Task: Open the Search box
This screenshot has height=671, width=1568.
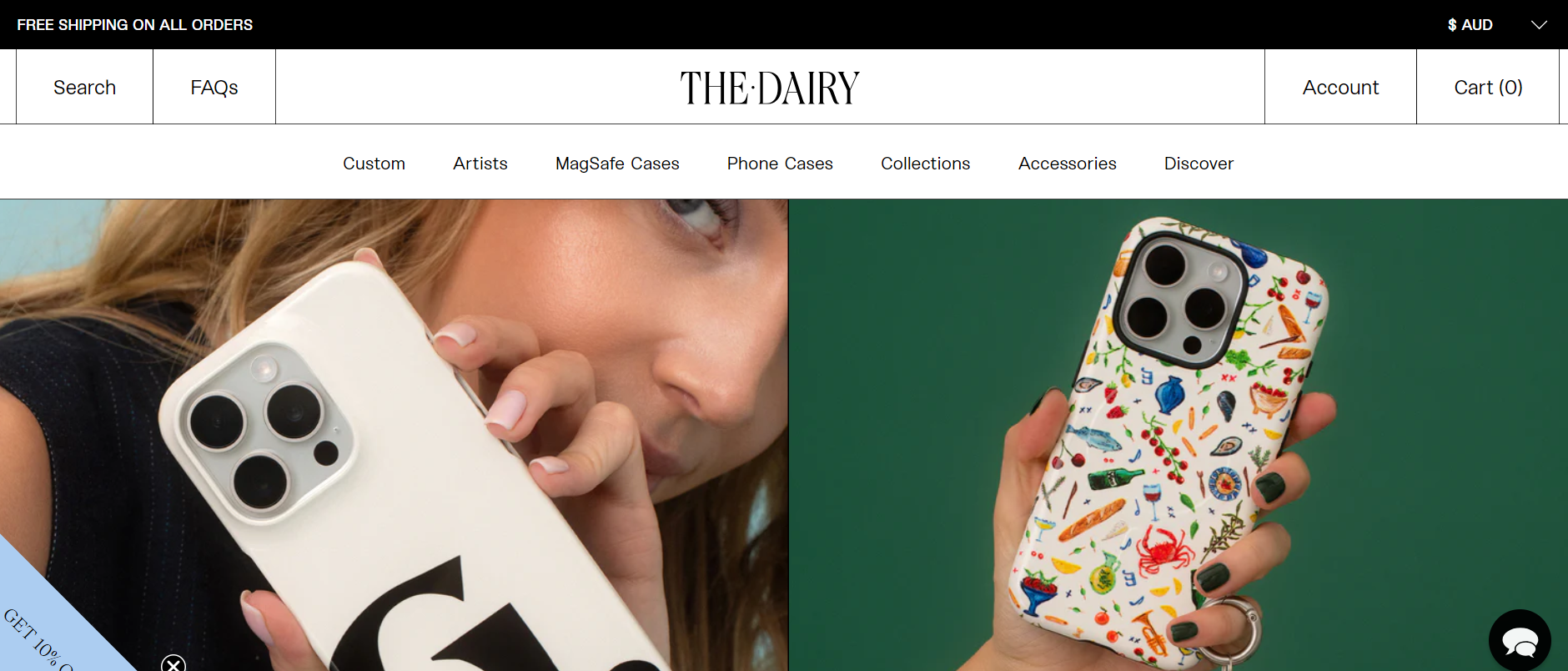Action: coord(84,87)
